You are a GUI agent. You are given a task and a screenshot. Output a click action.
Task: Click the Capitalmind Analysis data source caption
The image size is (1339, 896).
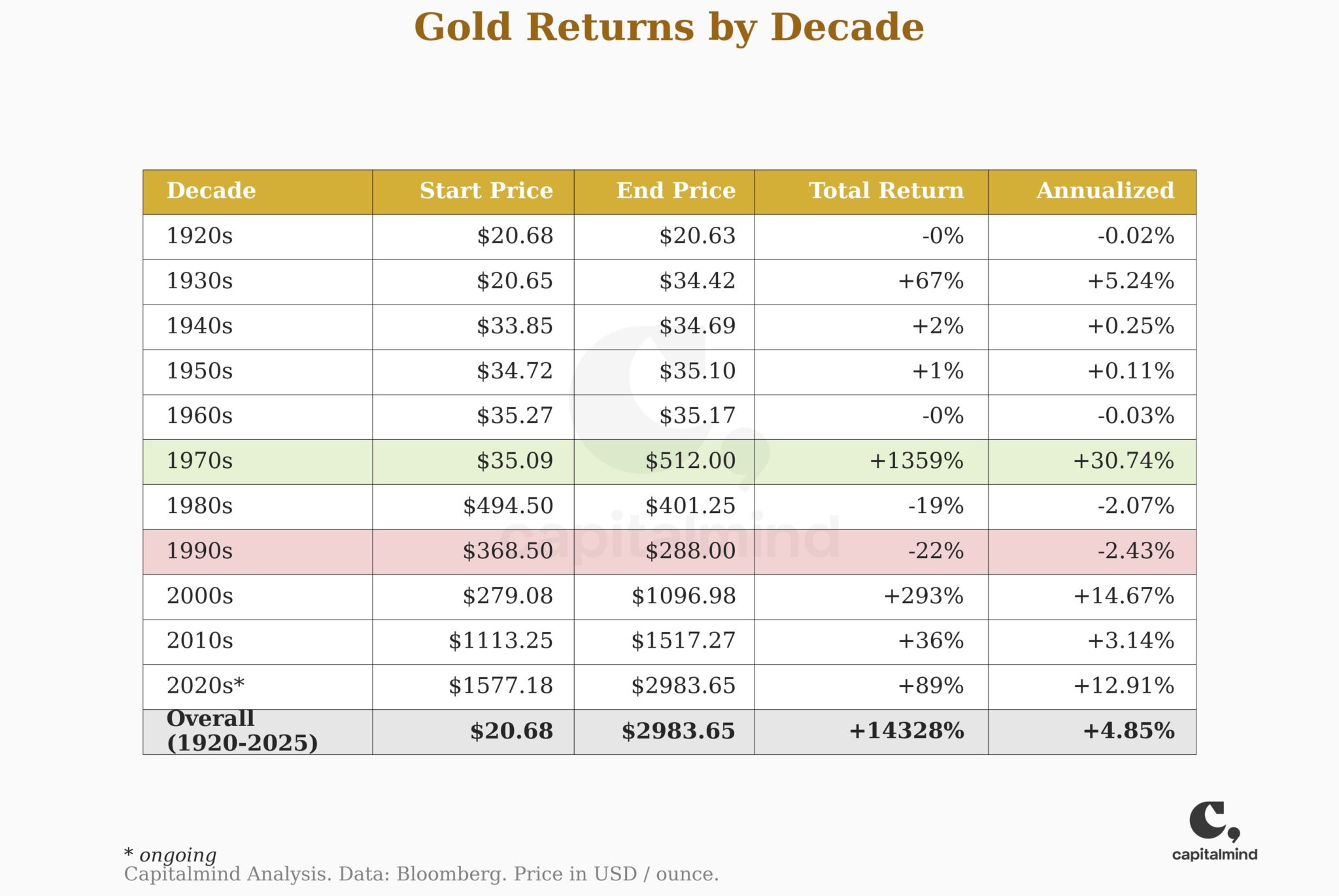tap(421, 874)
